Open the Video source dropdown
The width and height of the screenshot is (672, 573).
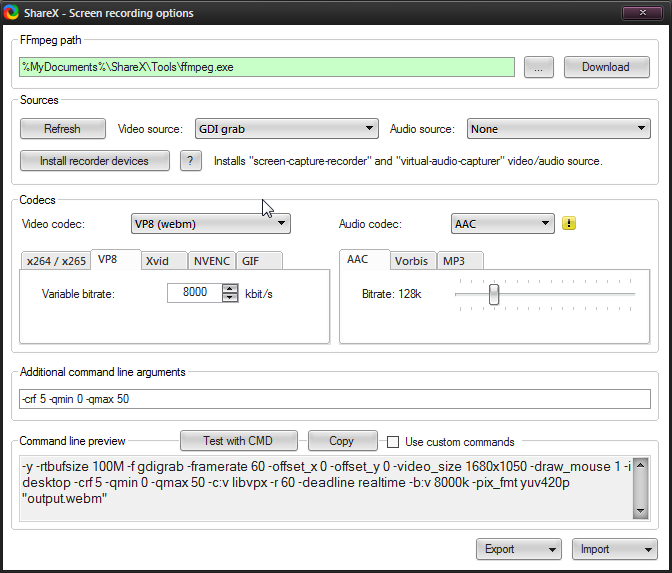[x=283, y=129]
